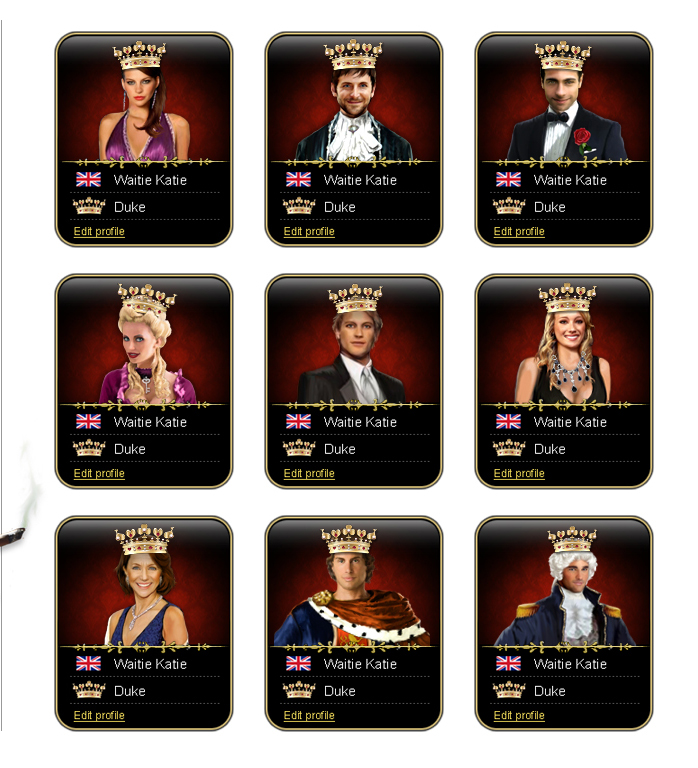The height and width of the screenshot is (768, 698).
Task: Open Edit profile on bearded smiling man's card
Action: click(309, 231)
